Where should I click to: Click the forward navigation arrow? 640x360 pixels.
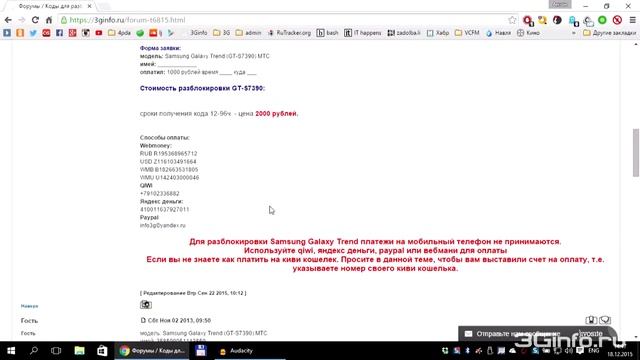(22, 20)
